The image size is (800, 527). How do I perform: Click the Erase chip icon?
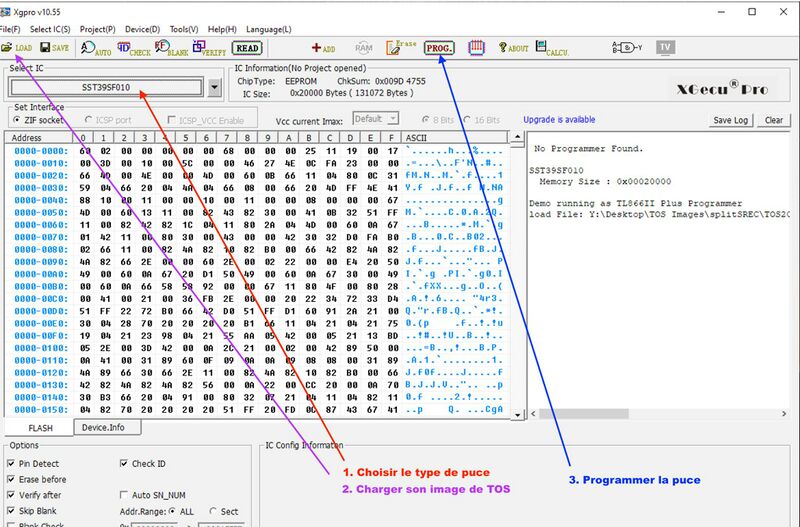[401, 47]
